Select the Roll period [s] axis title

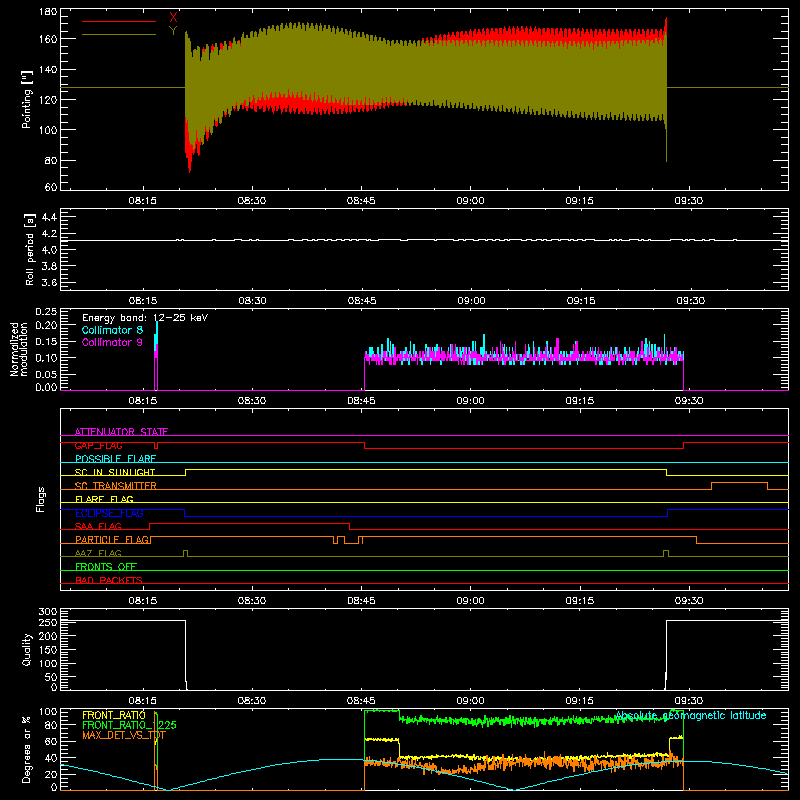point(30,249)
